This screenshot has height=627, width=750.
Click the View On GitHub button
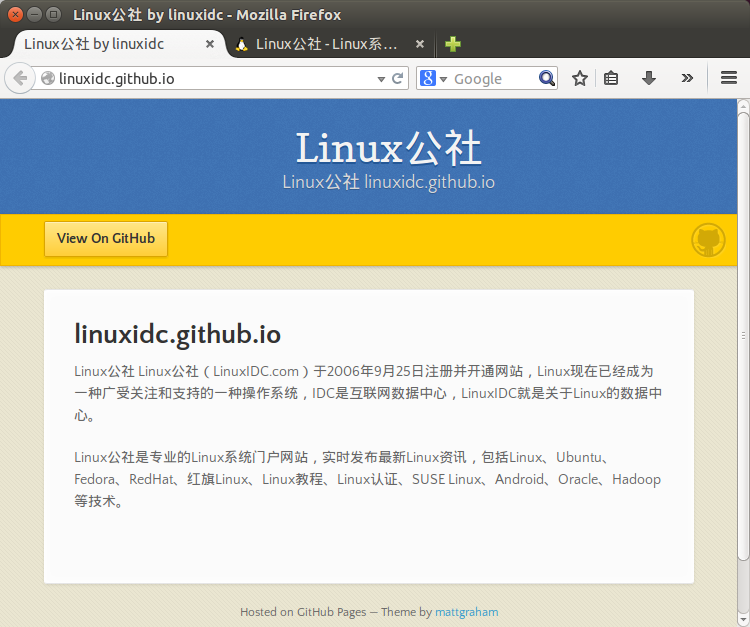coord(106,239)
